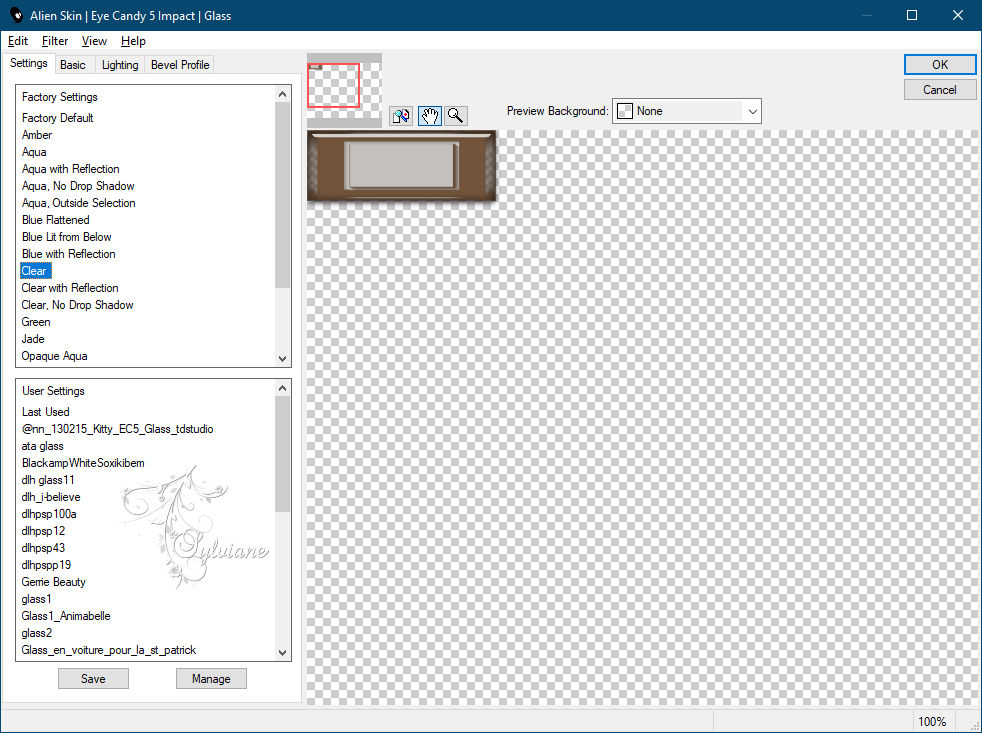Viewport: 982px width, 733px height.
Task: Click the Manage settings button
Action: (211, 678)
